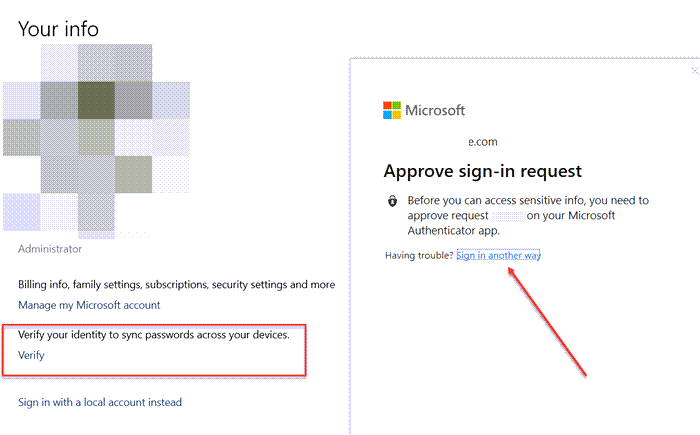The width and height of the screenshot is (700, 435).
Task: Click the lock icon beside sign-in message
Action: 392,201
